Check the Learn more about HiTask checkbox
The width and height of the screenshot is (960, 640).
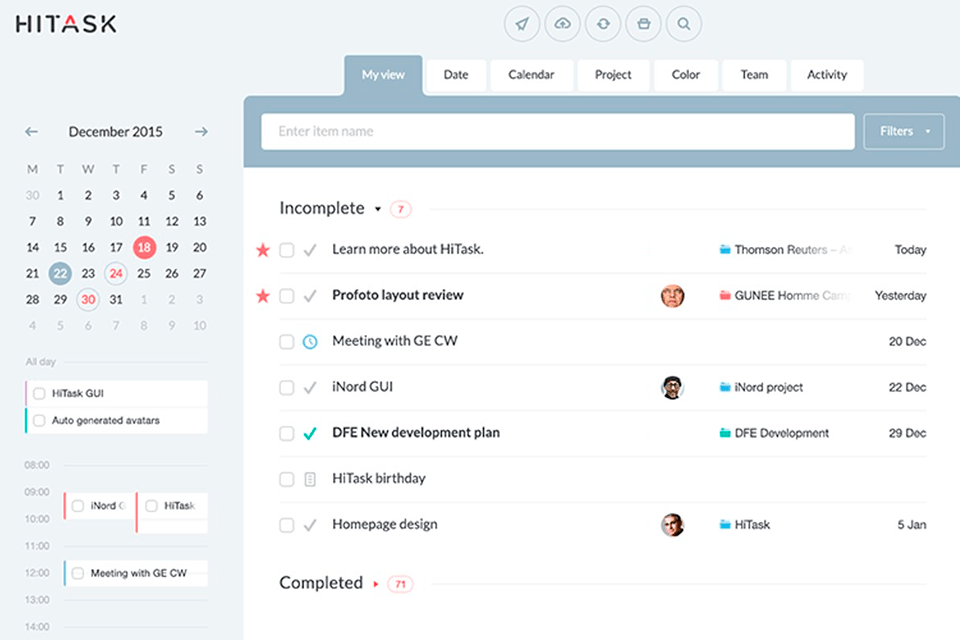[287, 250]
